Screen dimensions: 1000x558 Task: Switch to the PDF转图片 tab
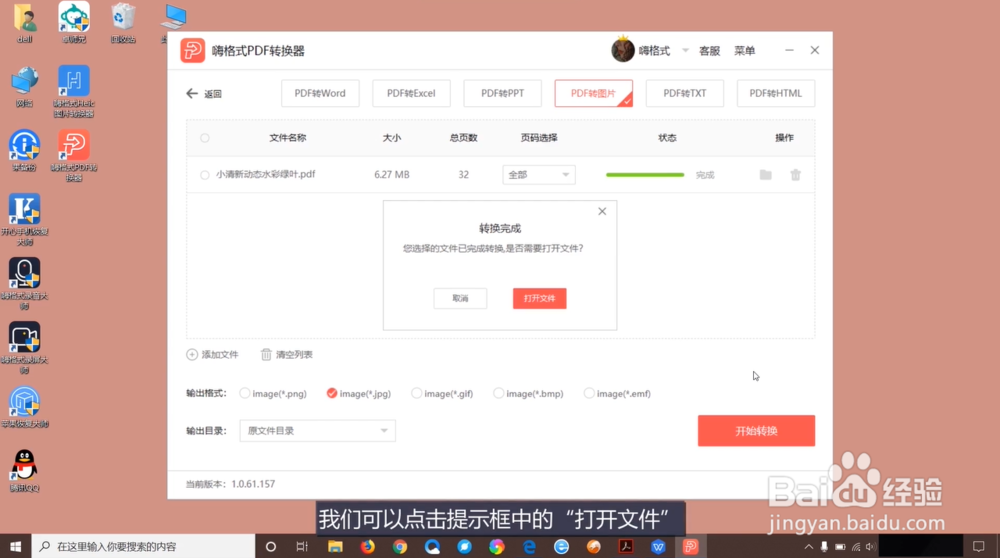(594, 93)
